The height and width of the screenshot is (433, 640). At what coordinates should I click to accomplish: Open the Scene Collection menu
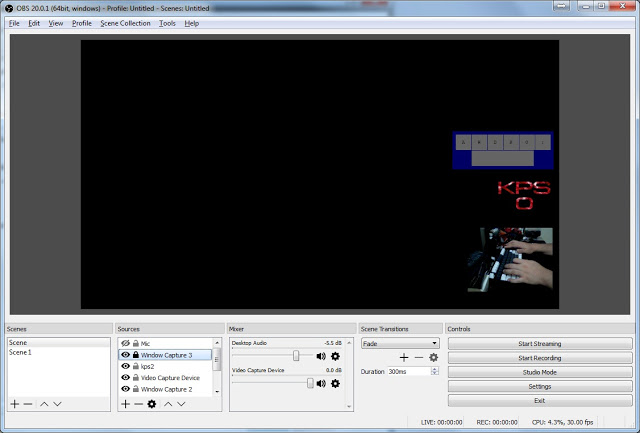pos(125,23)
